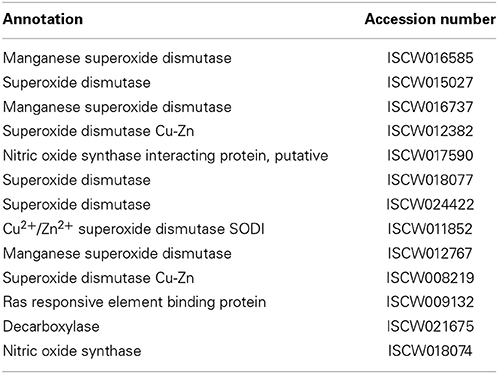This screenshot has width=498, height=374.
Task: Select accession number ISCW021675
Action: (430, 326)
